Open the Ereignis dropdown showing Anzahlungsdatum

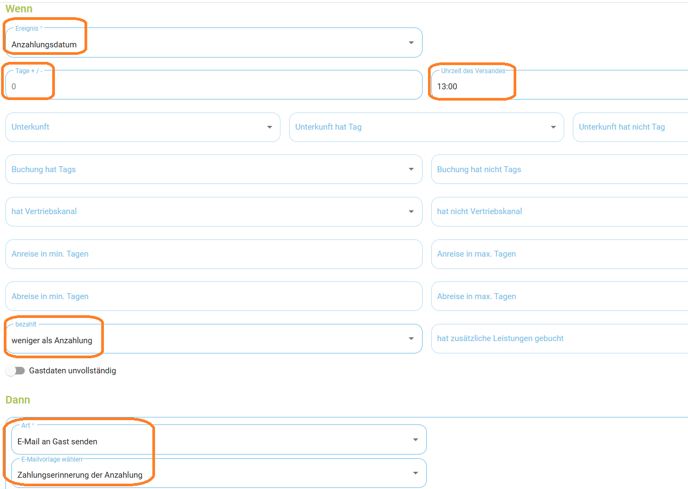[x=214, y=43]
